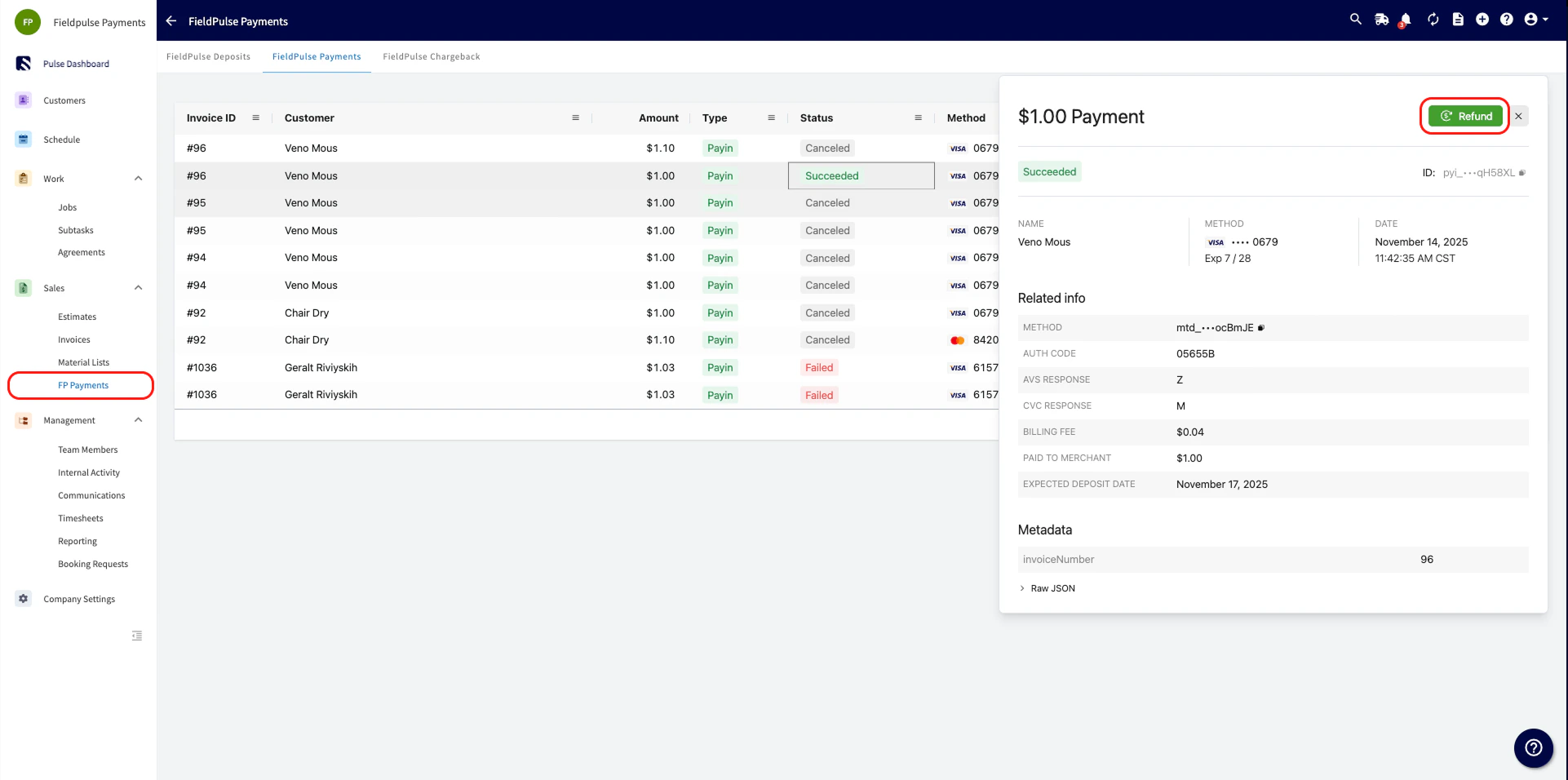Switch to FieldPulse Deposits tab
Screen dimensions: 1568x780
(x=208, y=56)
